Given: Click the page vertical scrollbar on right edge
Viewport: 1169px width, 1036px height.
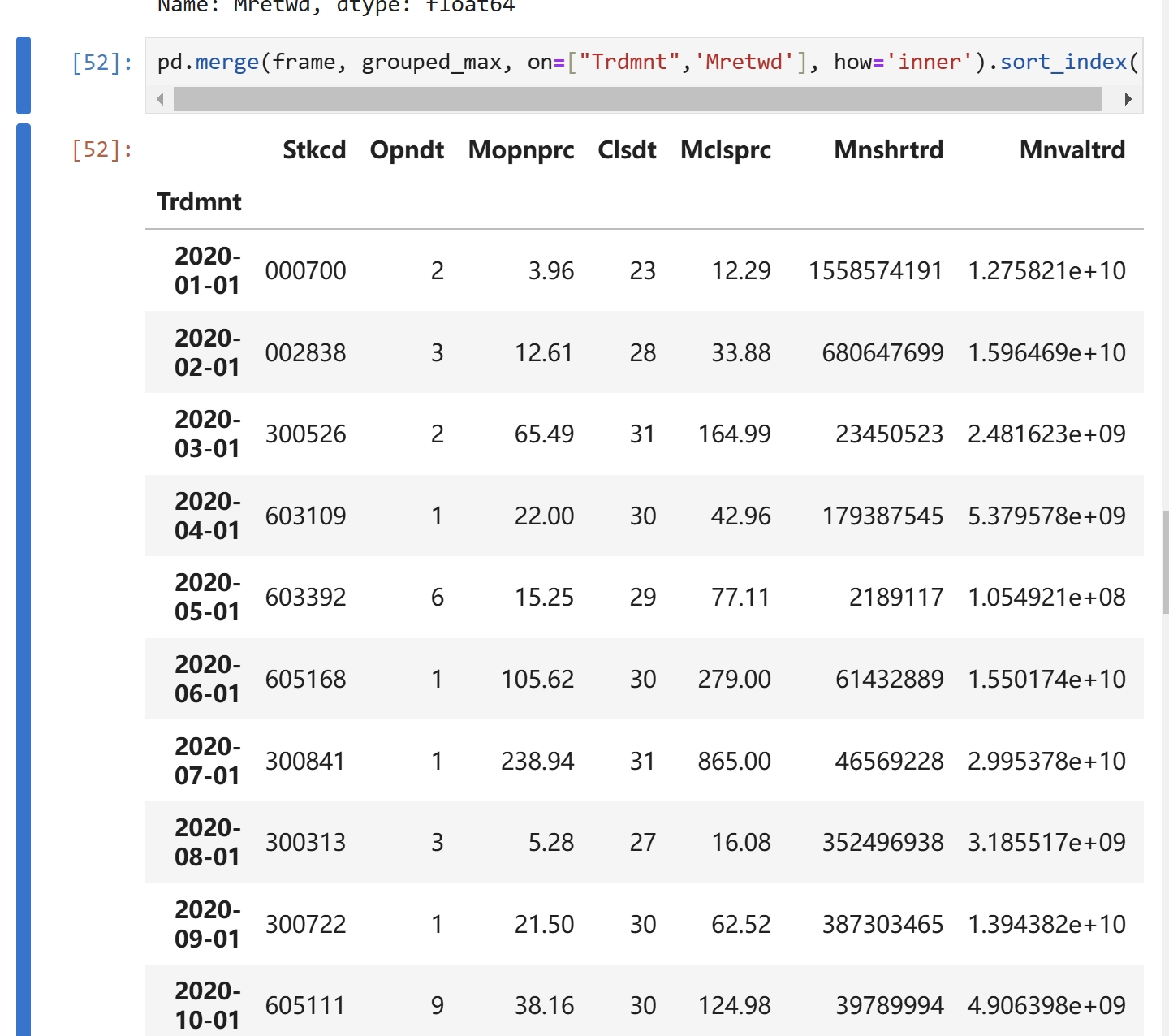Looking at the screenshot, I should coord(1165,562).
